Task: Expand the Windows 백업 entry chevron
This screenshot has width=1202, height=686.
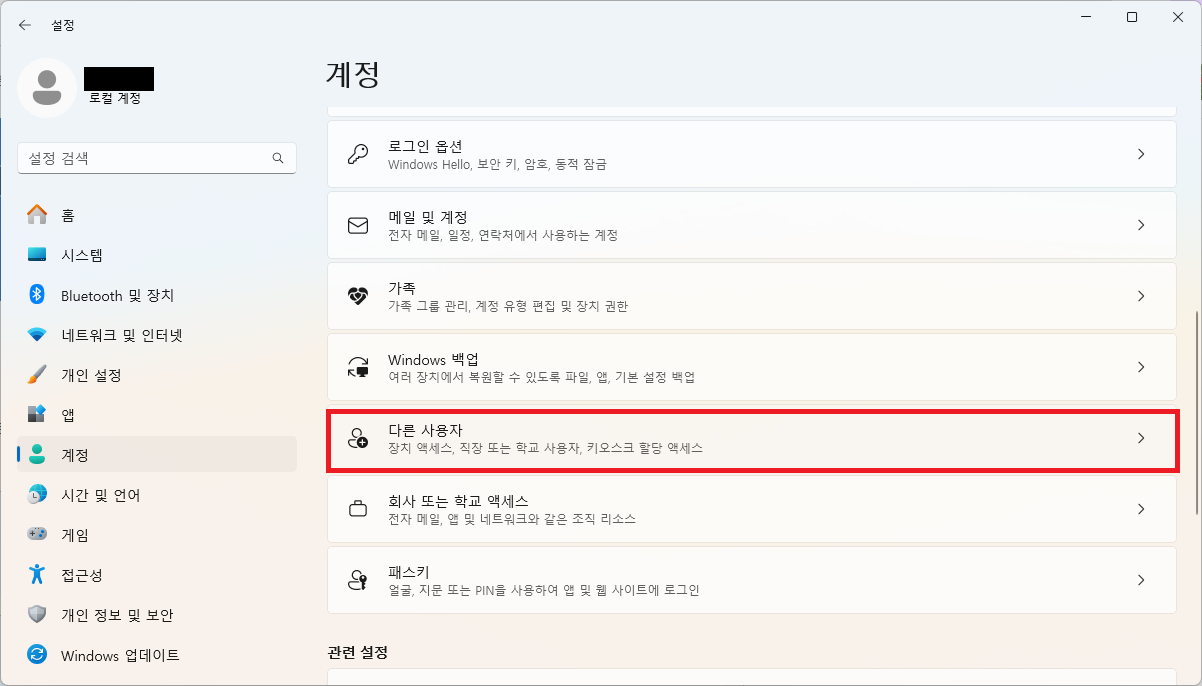Action: click(1141, 366)
